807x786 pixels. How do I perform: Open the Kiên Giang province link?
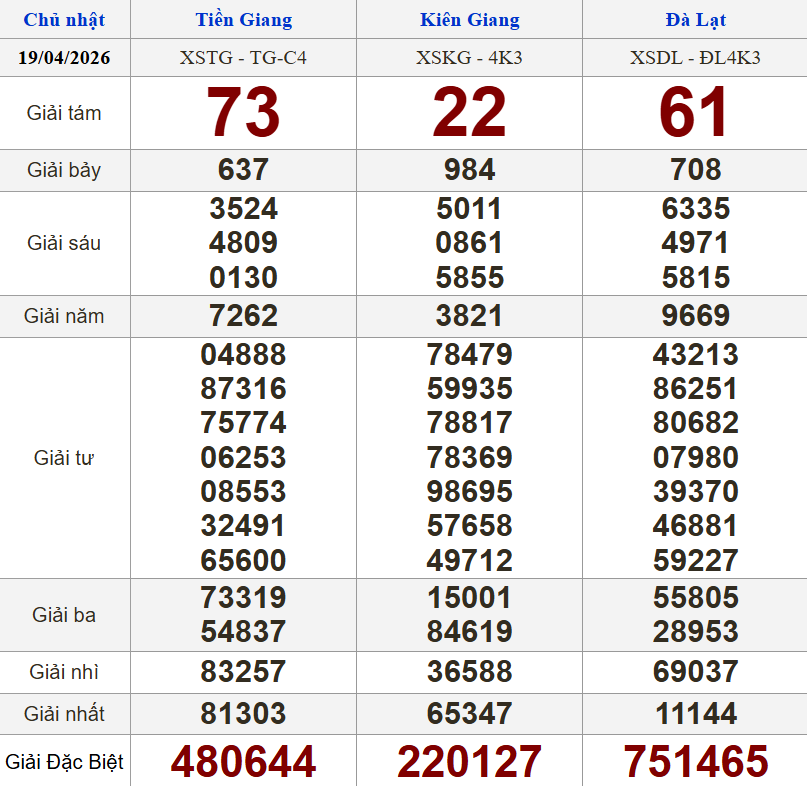[x=469, y=20]
